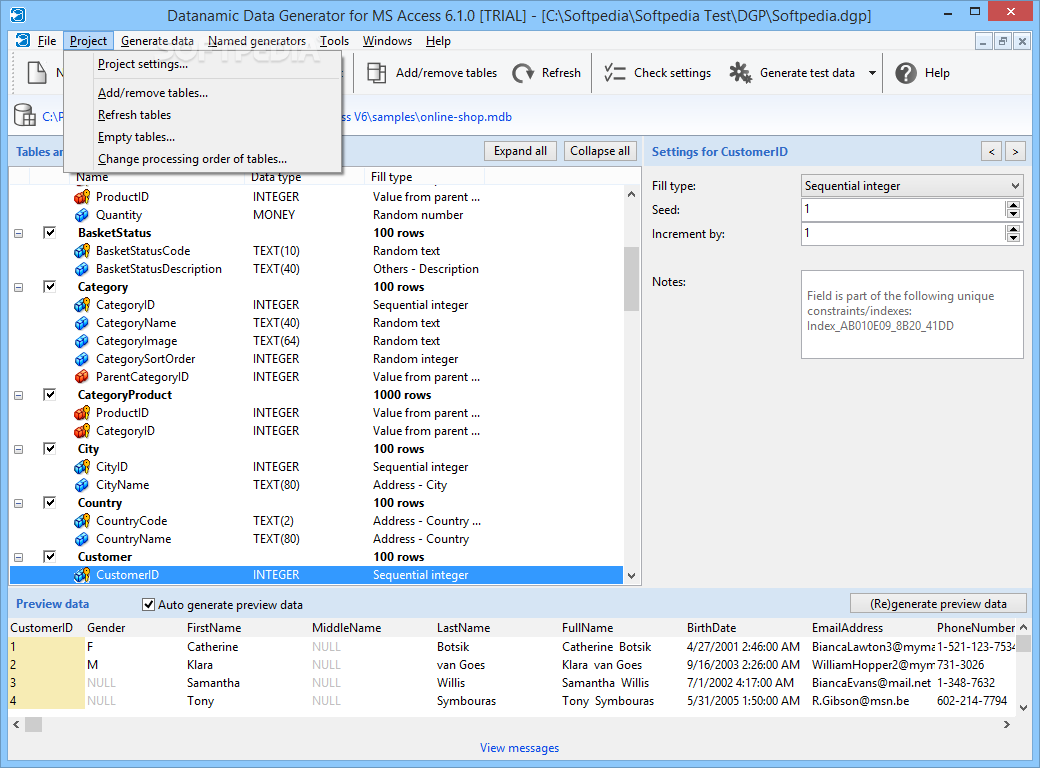1040x768 pixels.
Task: Open the Tools menu
Action: click(x=334, y=40)
